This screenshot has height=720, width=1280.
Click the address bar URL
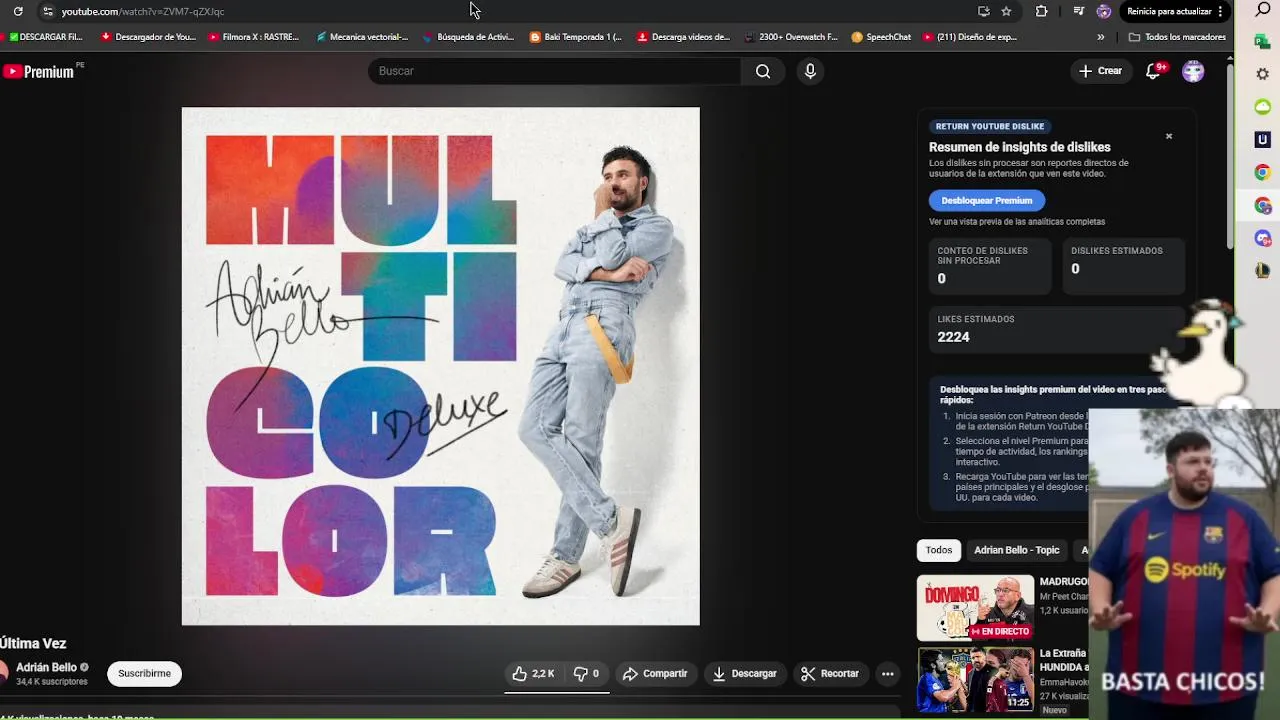coord(142,11)
